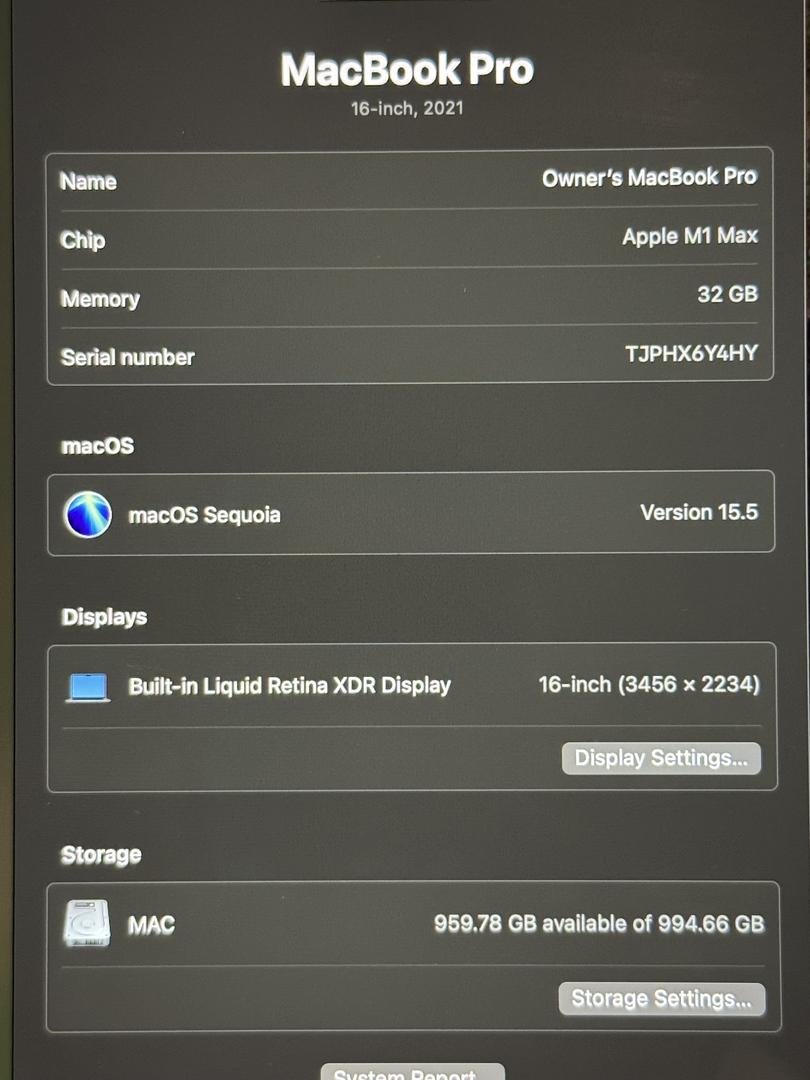810x1080 pixels.
Task: Open the System Report button
Action: pos(412,1072)
